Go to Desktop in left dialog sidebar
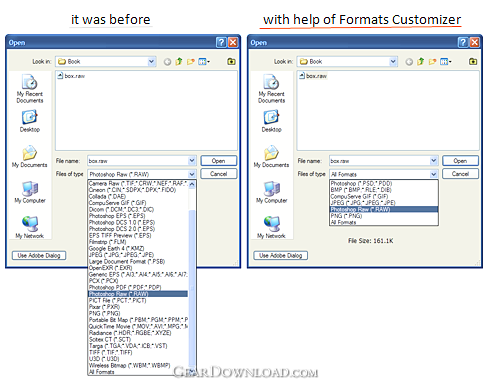 [30, 122]
